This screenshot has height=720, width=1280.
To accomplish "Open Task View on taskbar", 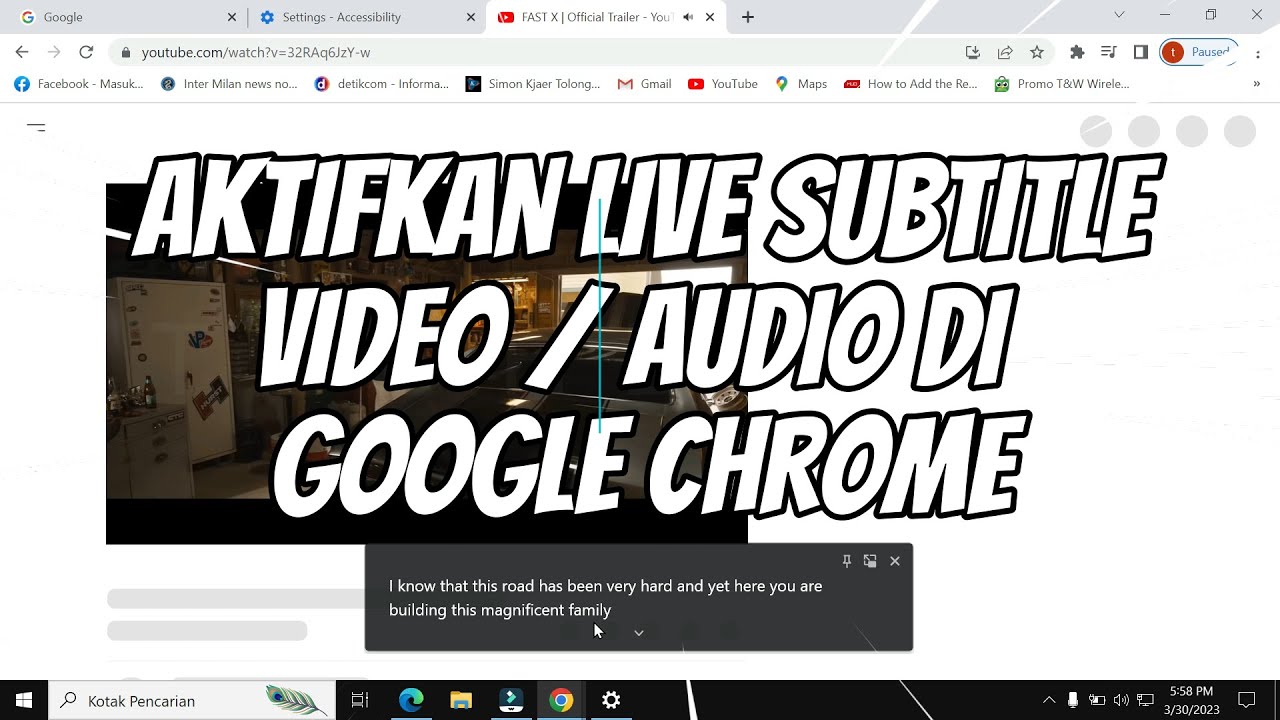I will pos(360,700).
